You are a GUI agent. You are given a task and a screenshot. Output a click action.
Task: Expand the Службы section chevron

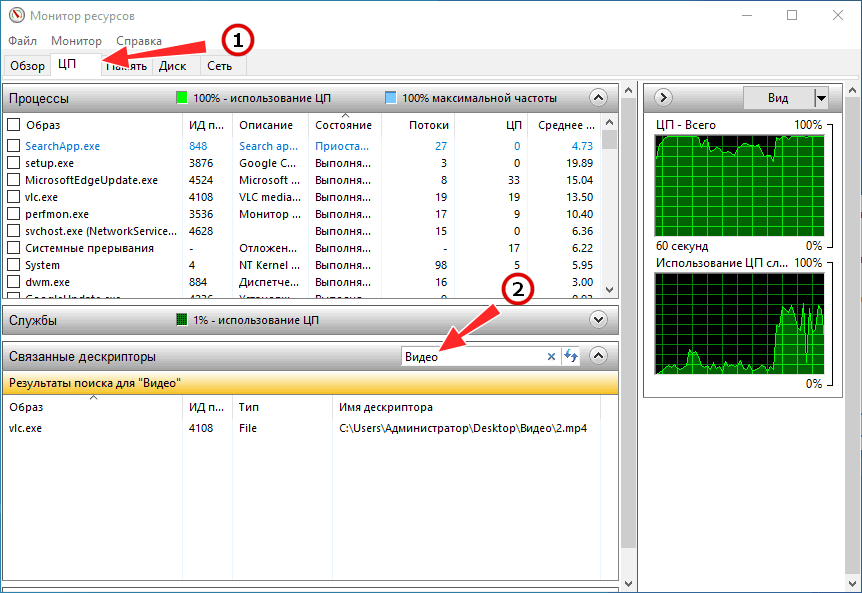click(x=598, y=320)
